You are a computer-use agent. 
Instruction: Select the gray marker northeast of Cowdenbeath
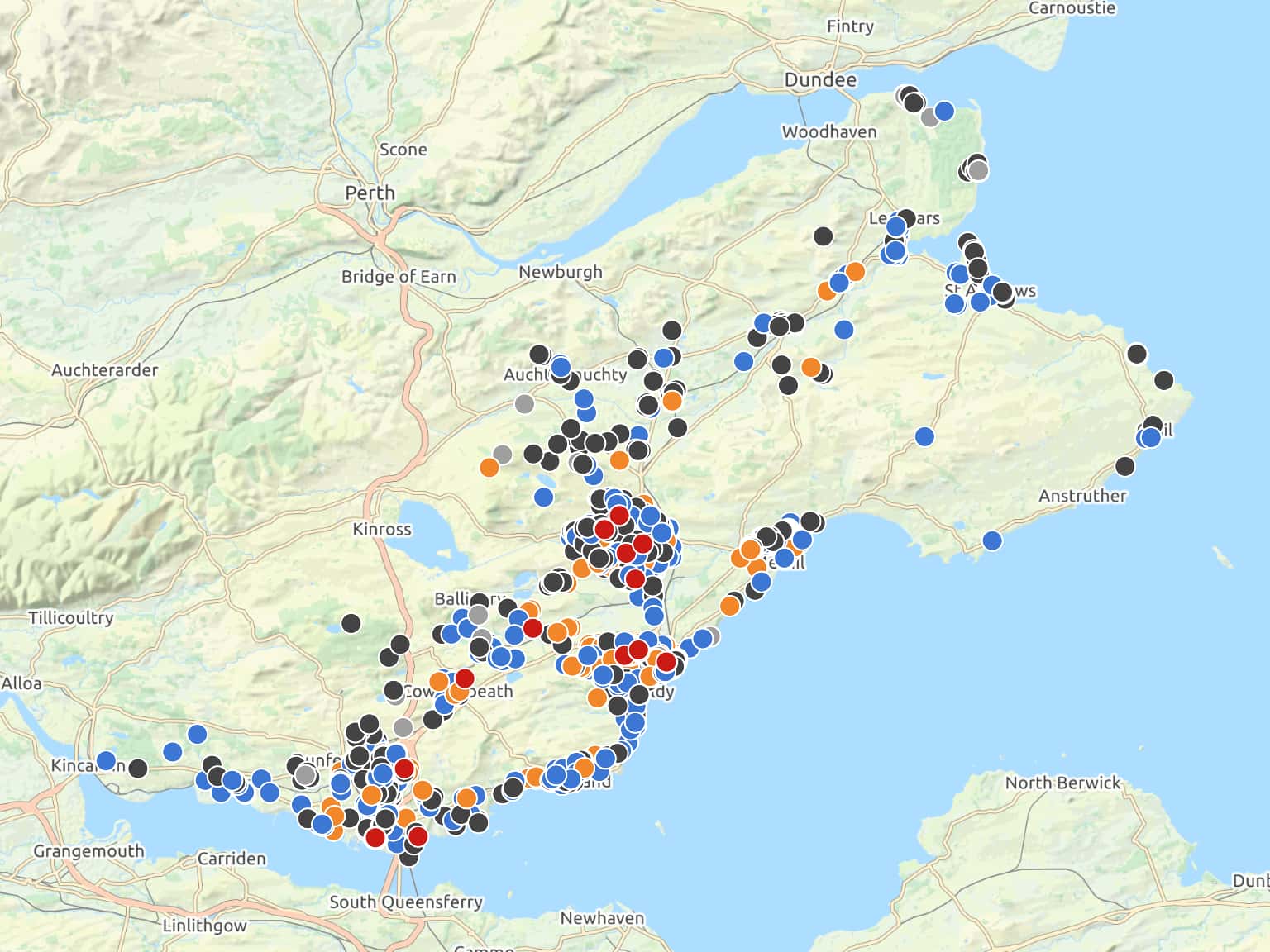[478, 615]
